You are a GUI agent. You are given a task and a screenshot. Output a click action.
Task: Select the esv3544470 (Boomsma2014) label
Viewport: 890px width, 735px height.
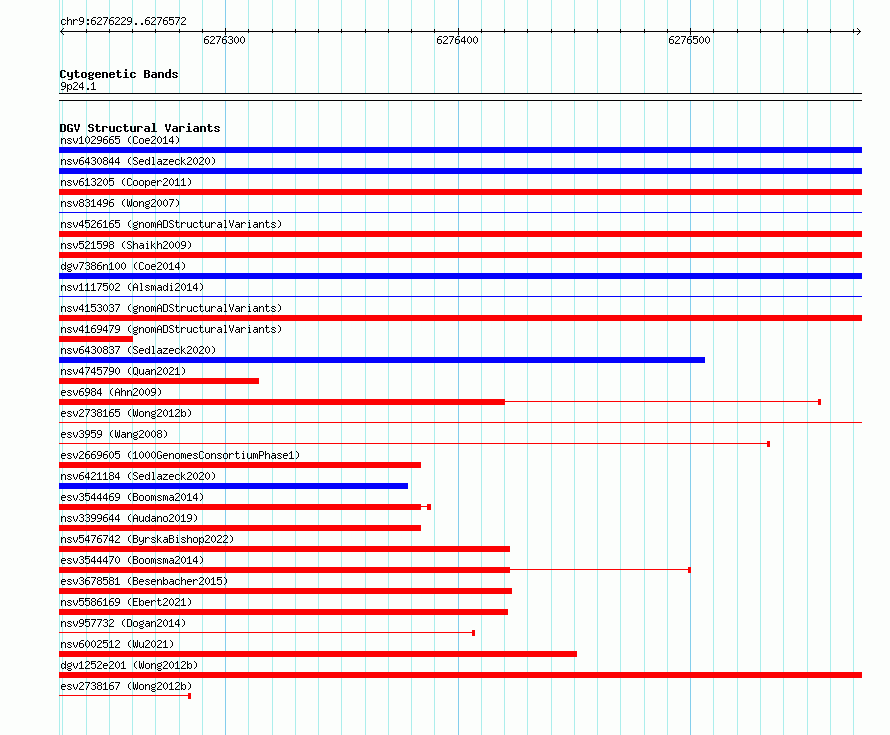132,560
